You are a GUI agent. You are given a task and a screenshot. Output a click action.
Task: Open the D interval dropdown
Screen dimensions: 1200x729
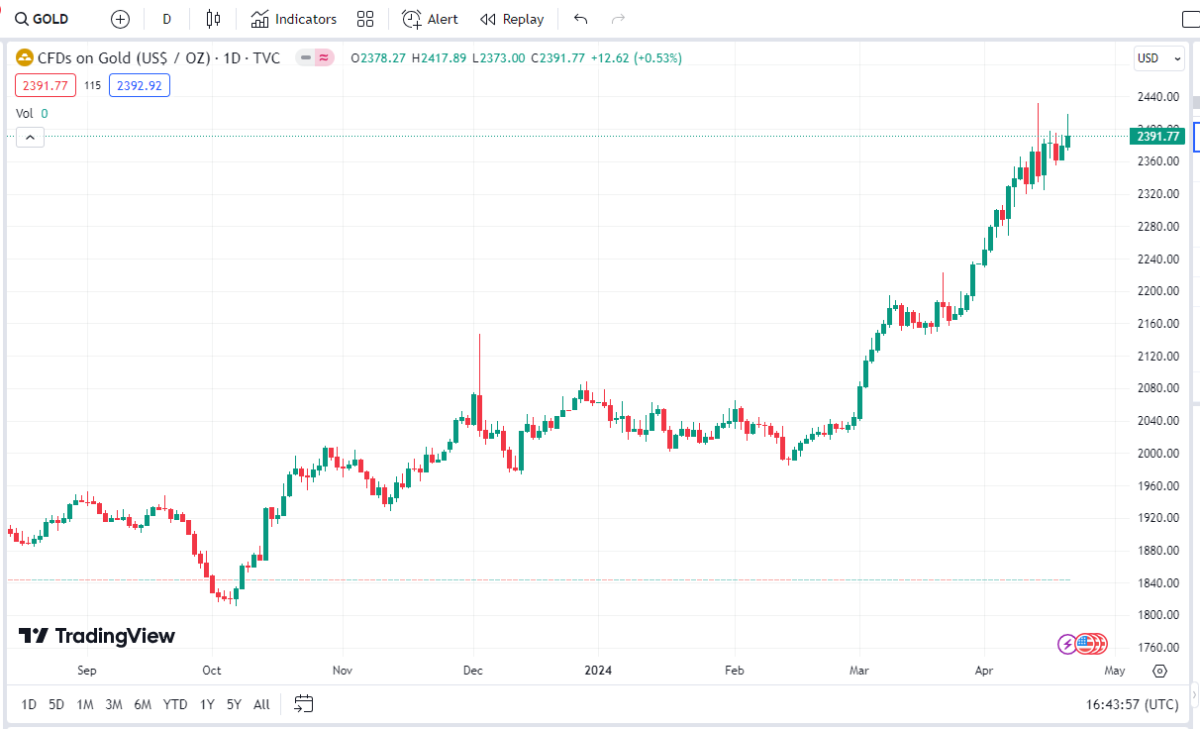167,19
